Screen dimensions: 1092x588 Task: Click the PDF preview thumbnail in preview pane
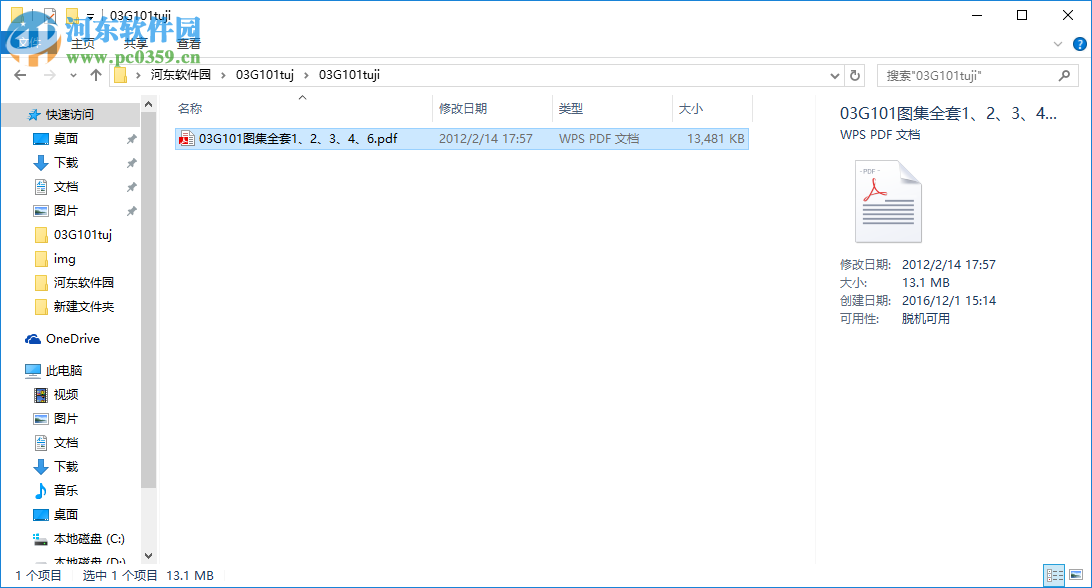[x=887, y=200]
